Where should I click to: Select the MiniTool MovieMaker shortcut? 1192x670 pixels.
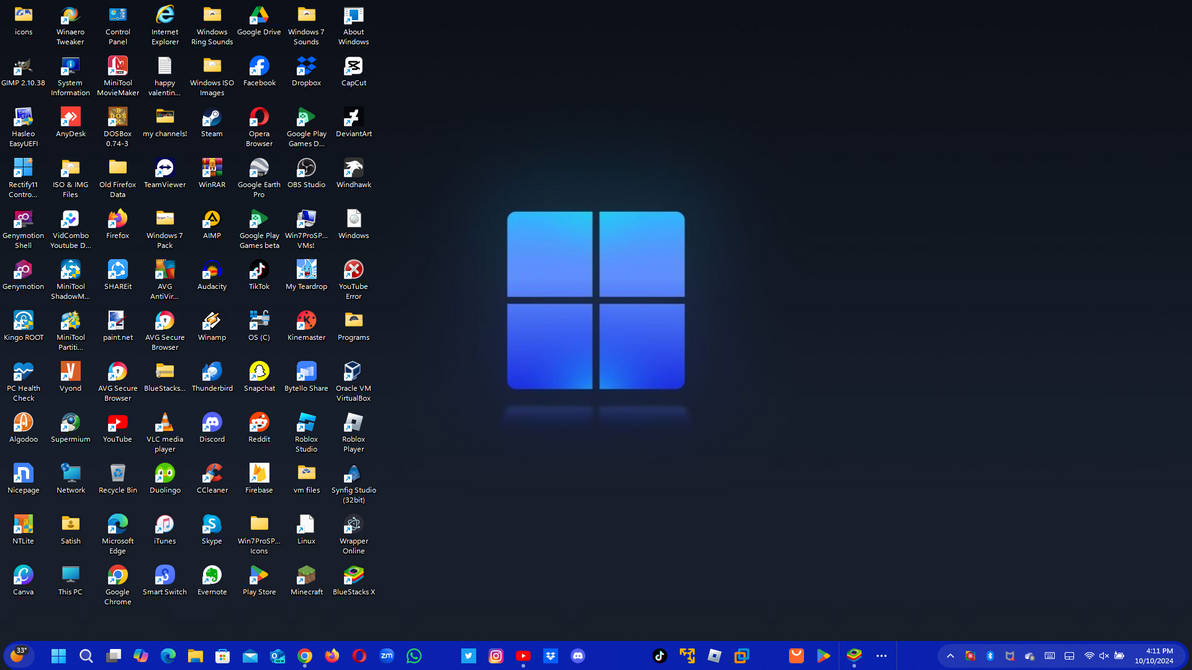click(118, 76)
